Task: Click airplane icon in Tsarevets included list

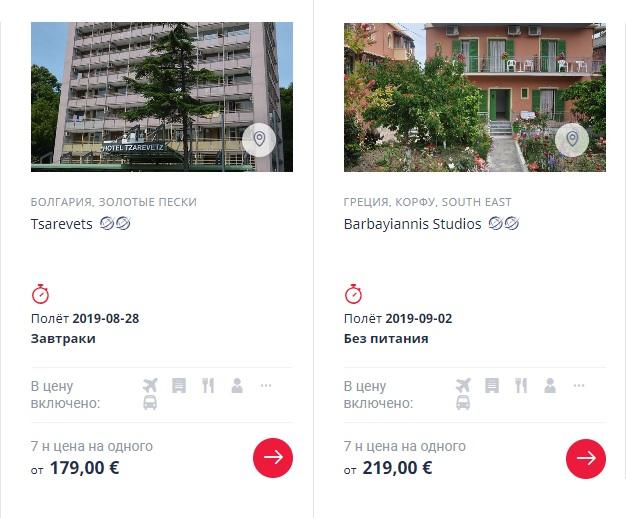Action: [x=150, y=385]
